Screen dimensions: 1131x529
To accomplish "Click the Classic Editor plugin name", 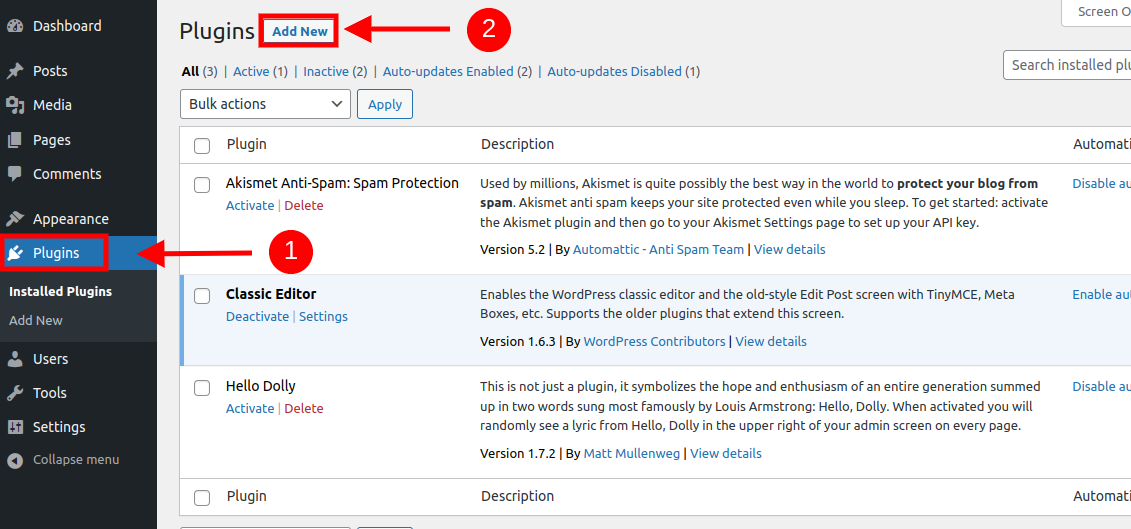I will (x=271, y=294).
